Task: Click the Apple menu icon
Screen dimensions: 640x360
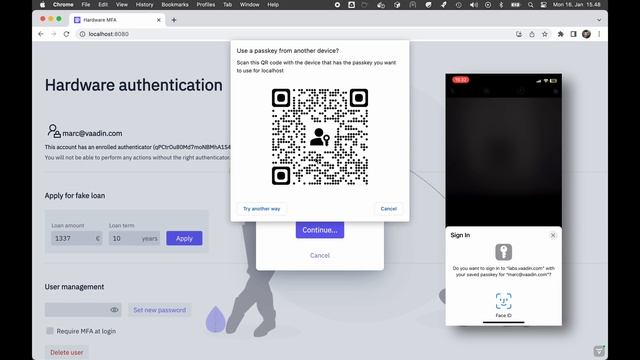Action: pos(42,5)
